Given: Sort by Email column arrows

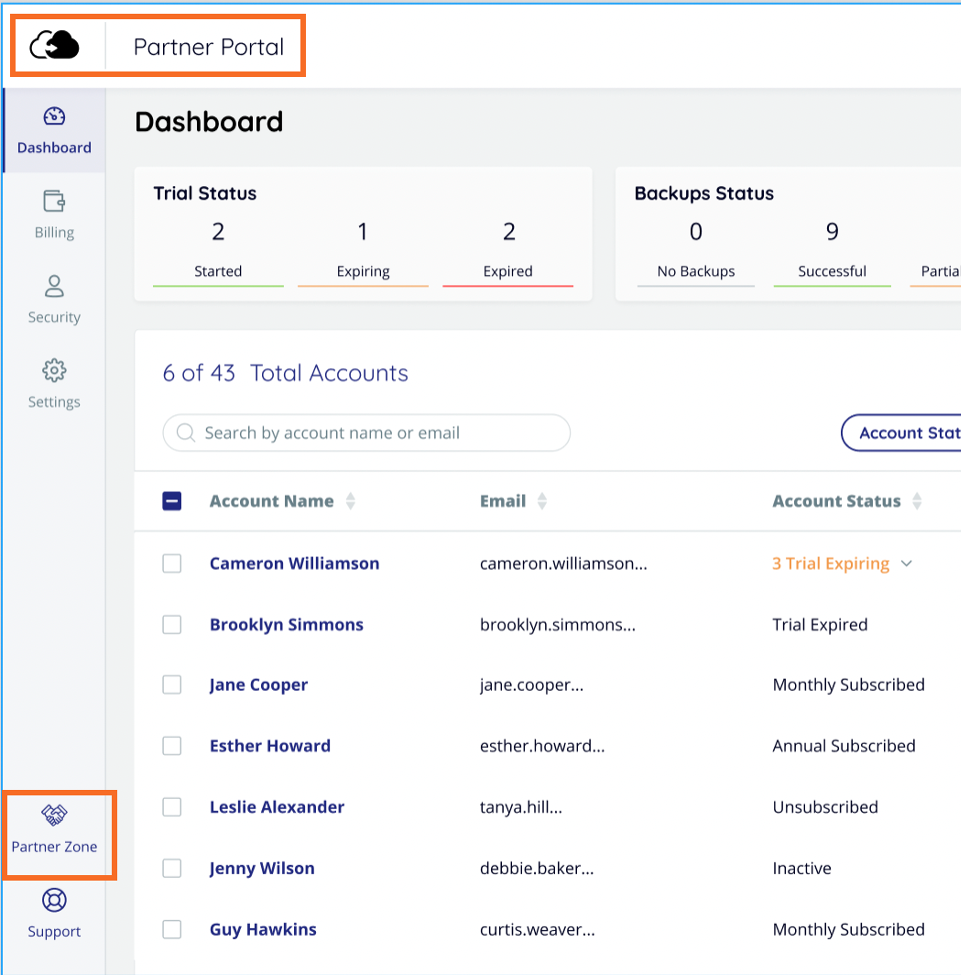Looking at the screenshot, I should click(542, 501).
